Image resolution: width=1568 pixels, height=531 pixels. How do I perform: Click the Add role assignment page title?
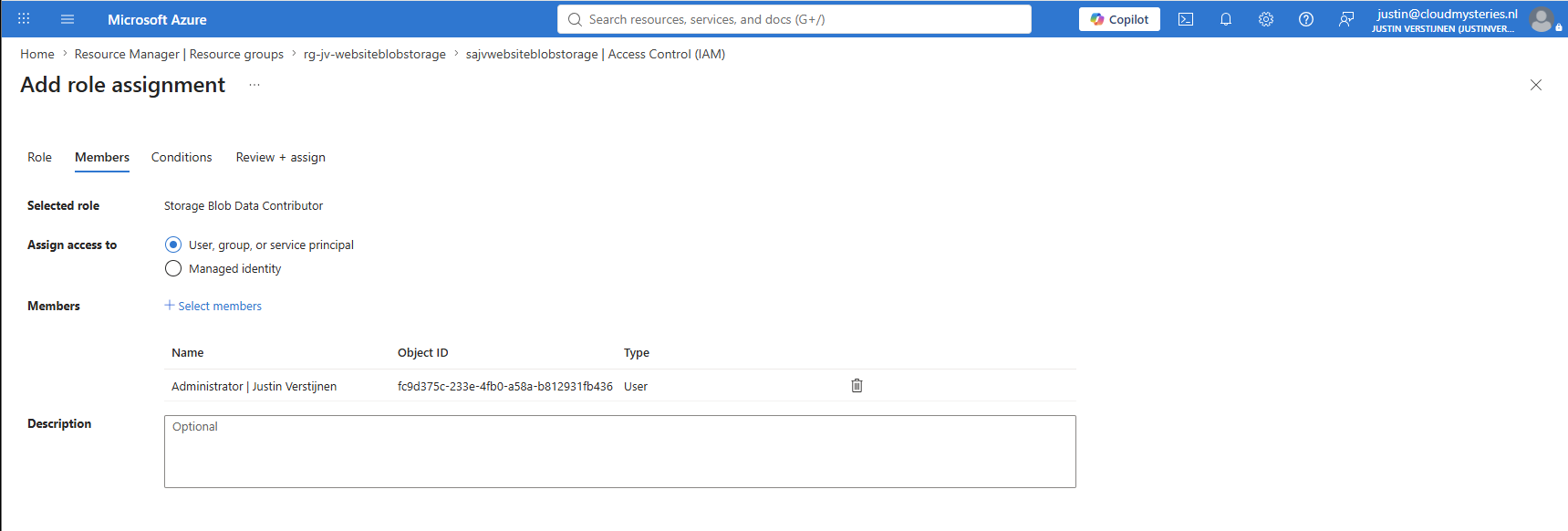pos(123,85)
